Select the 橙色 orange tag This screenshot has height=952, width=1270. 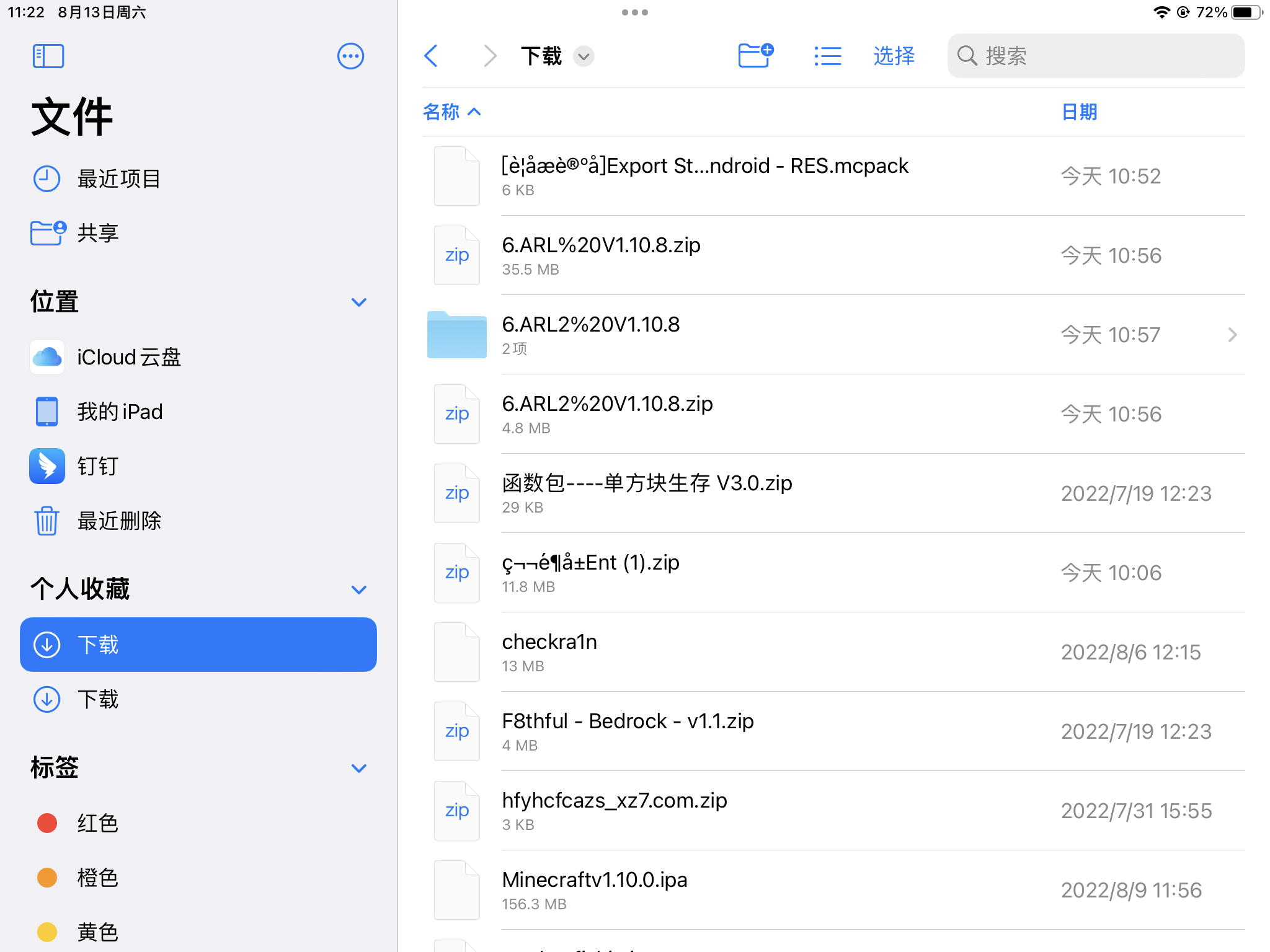[198, 878]
